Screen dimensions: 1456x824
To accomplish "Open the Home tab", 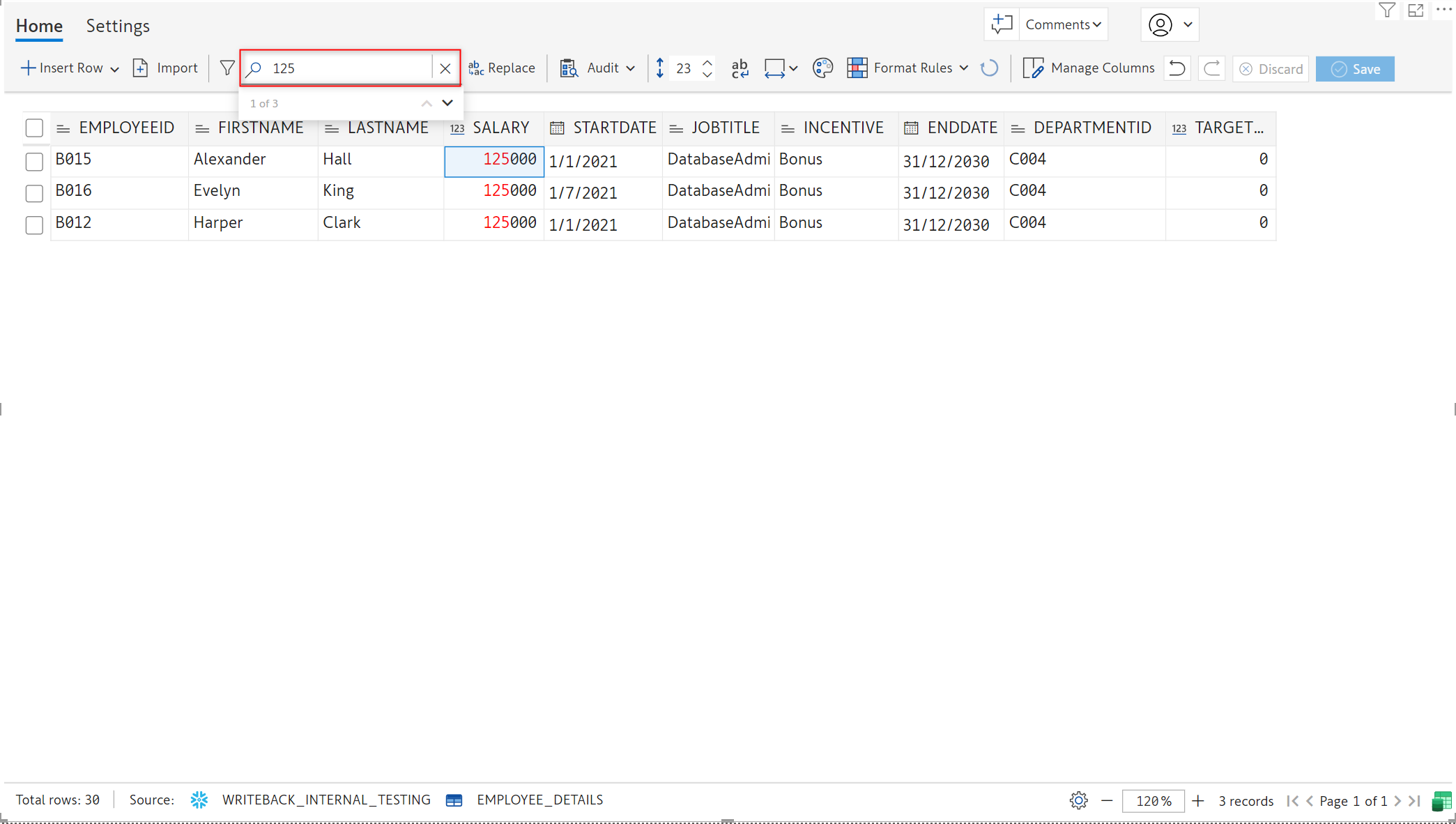I will point(39,26).
